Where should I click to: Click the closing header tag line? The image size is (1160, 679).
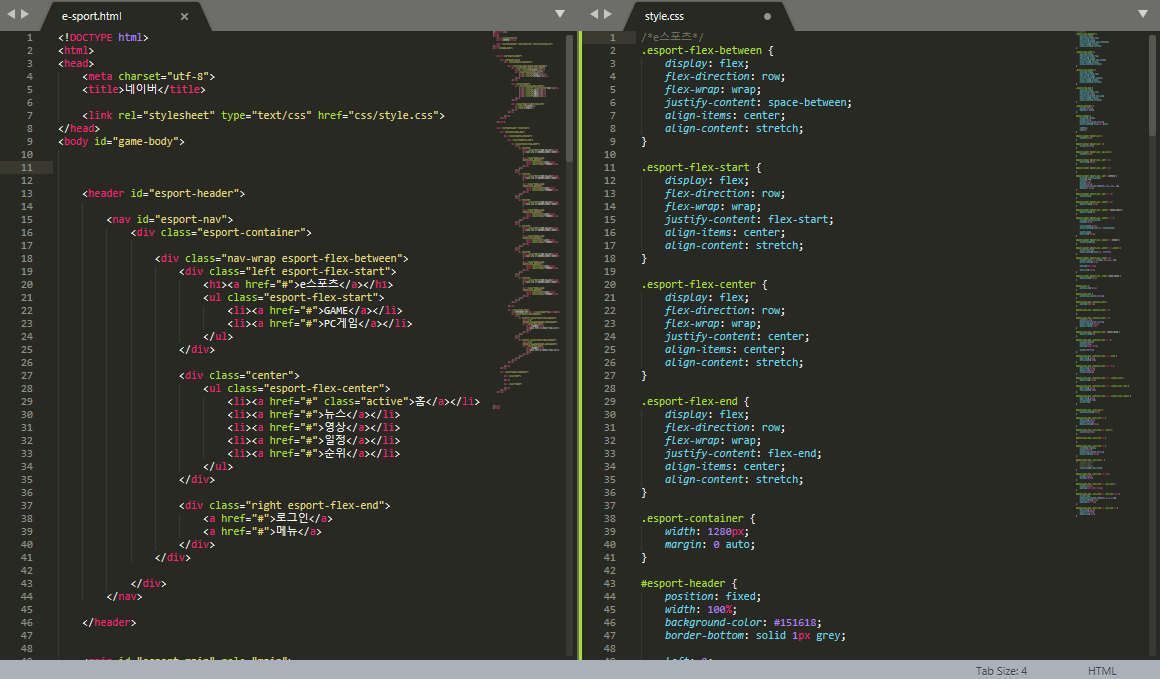(x=109, y=623)
